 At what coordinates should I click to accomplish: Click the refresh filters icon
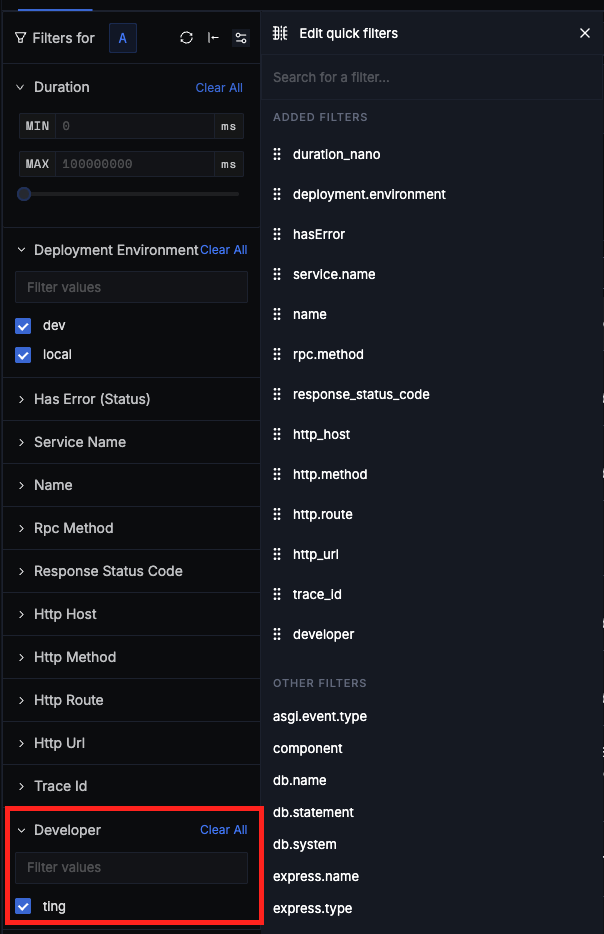[x=186, y=38]
